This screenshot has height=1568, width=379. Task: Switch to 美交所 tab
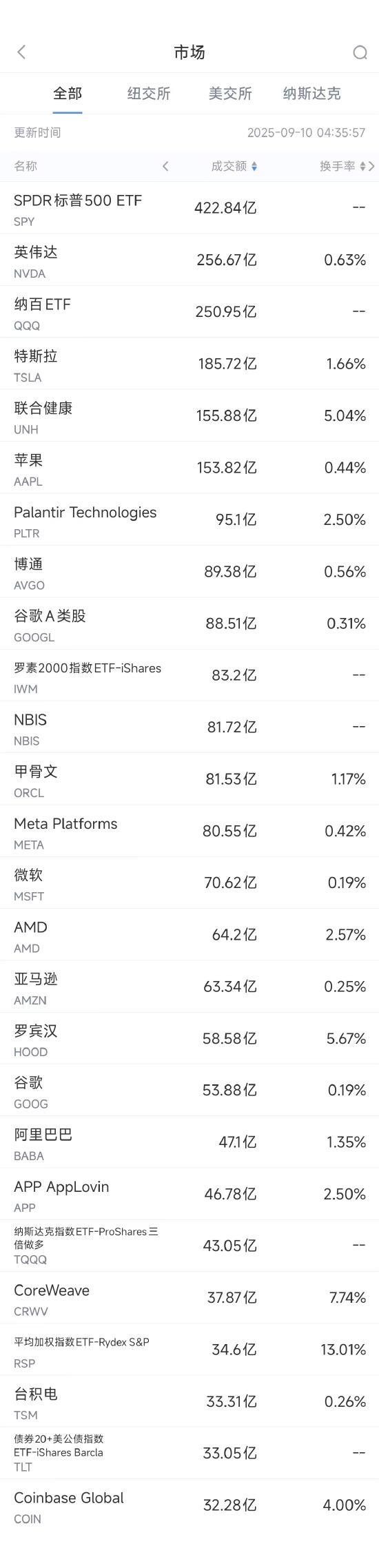click(x=230, y=94)
